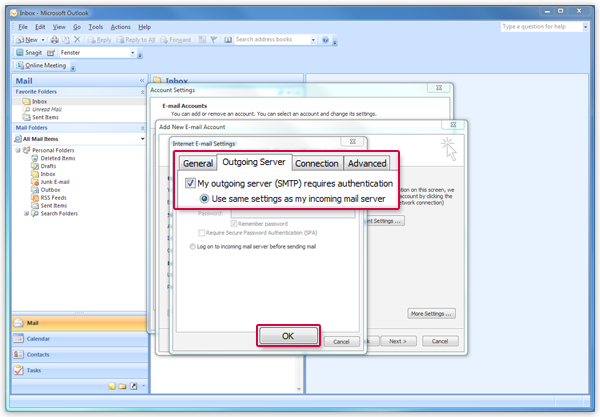Screen dimensions: 600x417
Task: Open the View menu
Action: coord(59,27)
